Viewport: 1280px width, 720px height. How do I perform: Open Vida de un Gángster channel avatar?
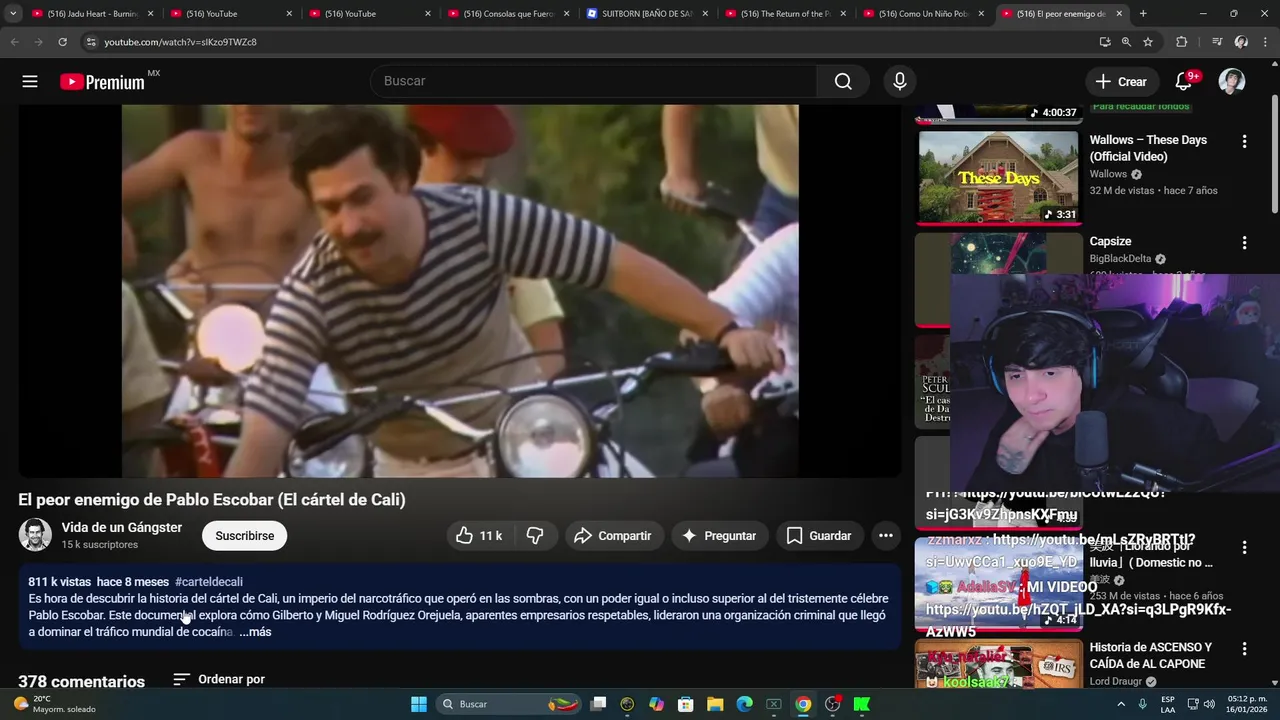click(35, 535)
